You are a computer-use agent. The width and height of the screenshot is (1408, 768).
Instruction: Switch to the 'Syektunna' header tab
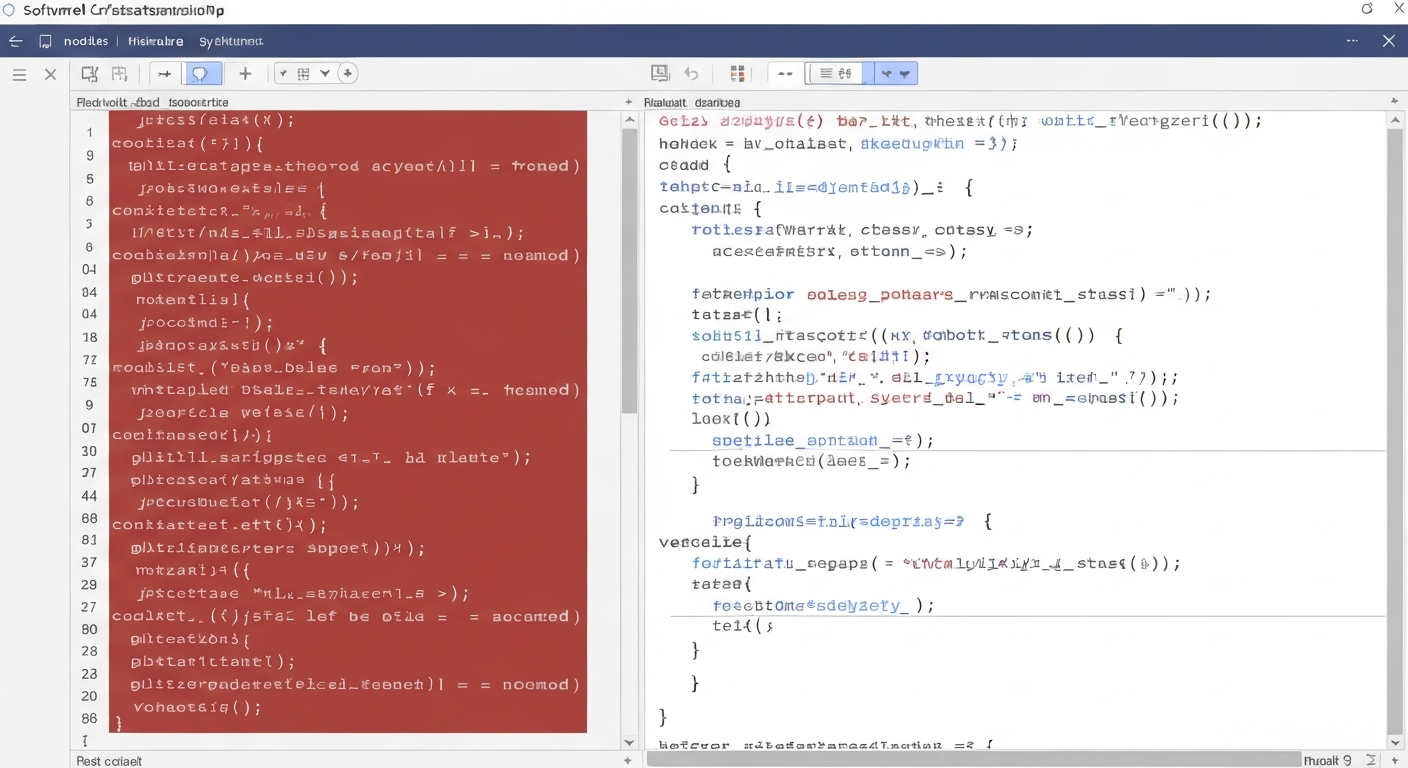(x=231, y=42)
